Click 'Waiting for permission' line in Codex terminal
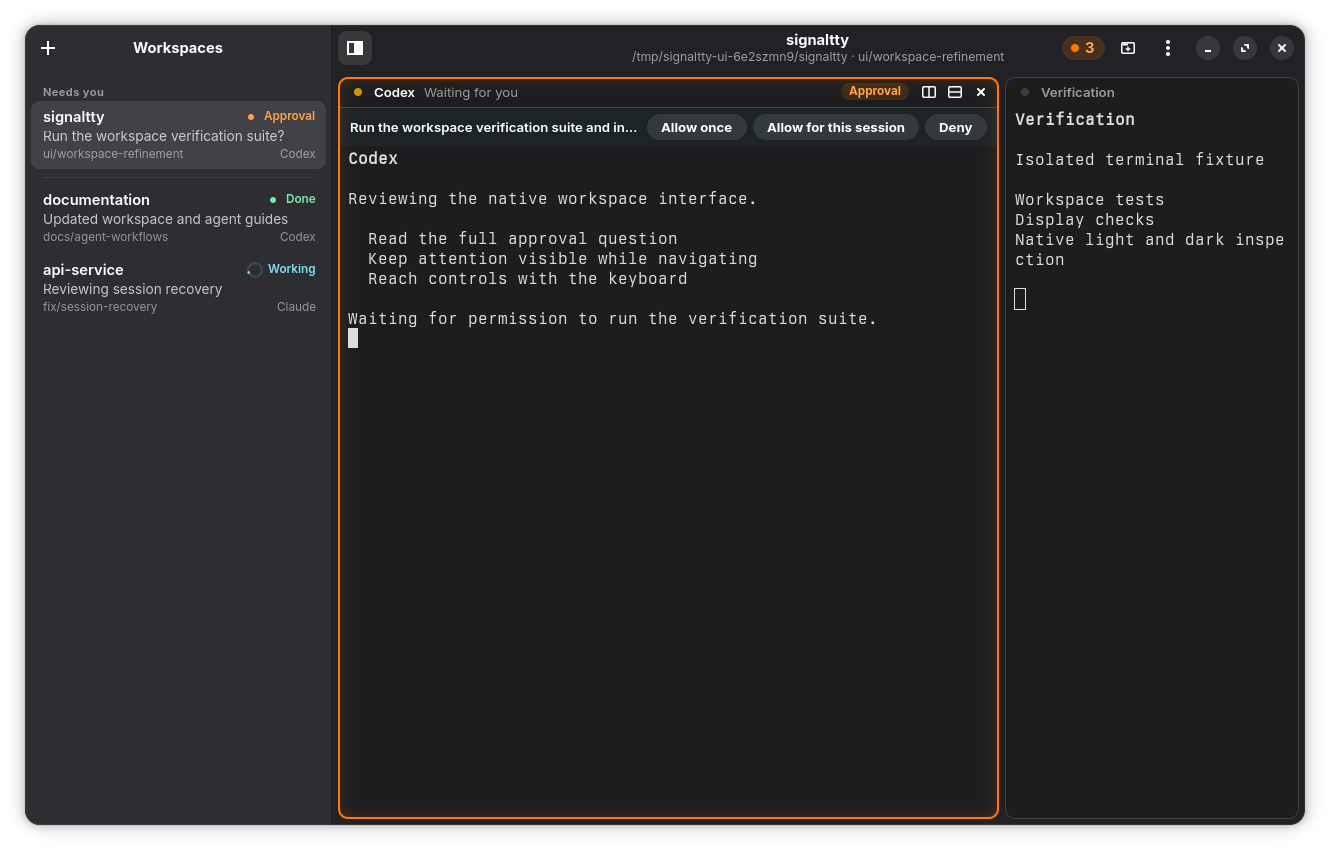 (613, 319)
